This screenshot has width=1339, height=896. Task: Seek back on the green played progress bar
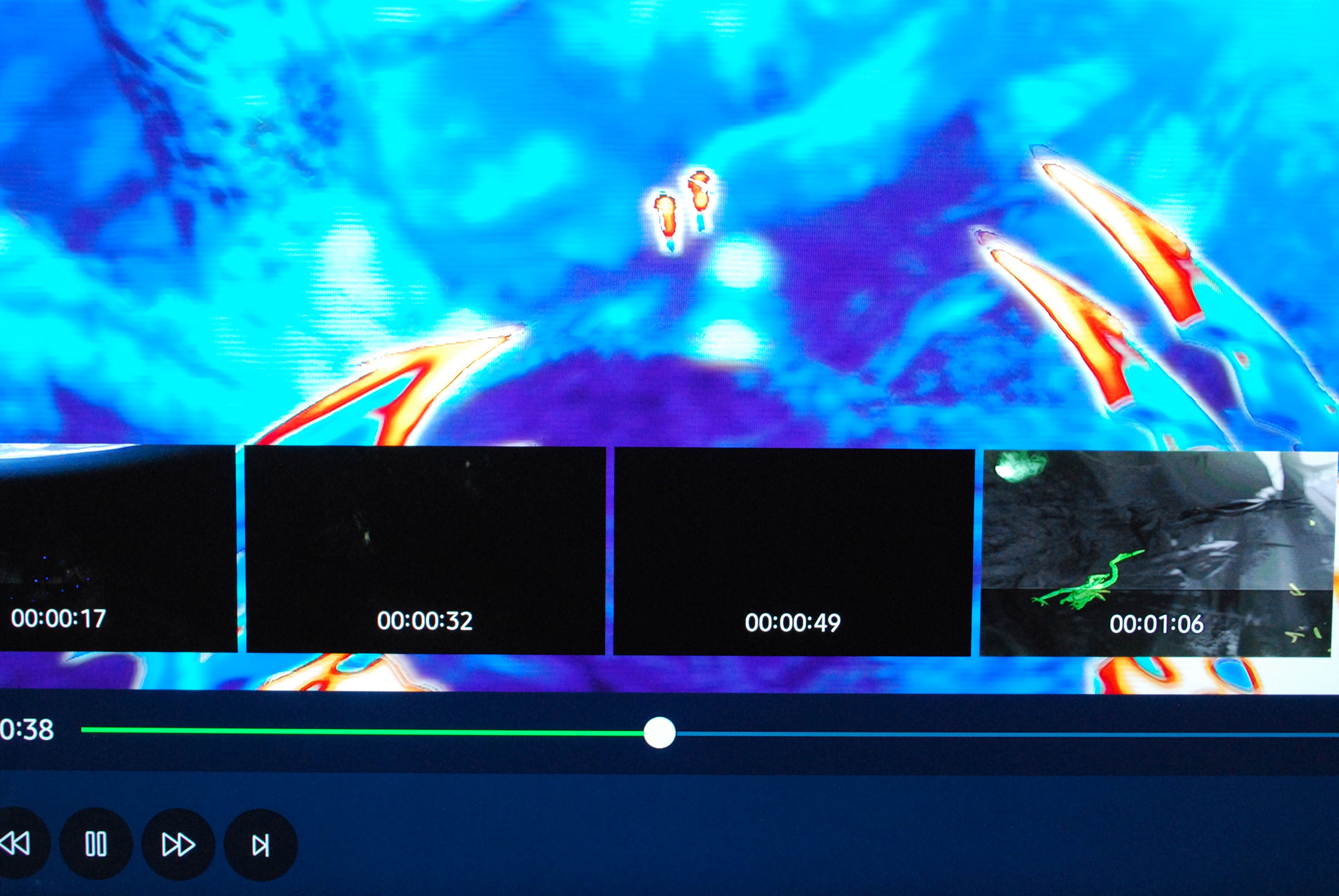(362, 731)
